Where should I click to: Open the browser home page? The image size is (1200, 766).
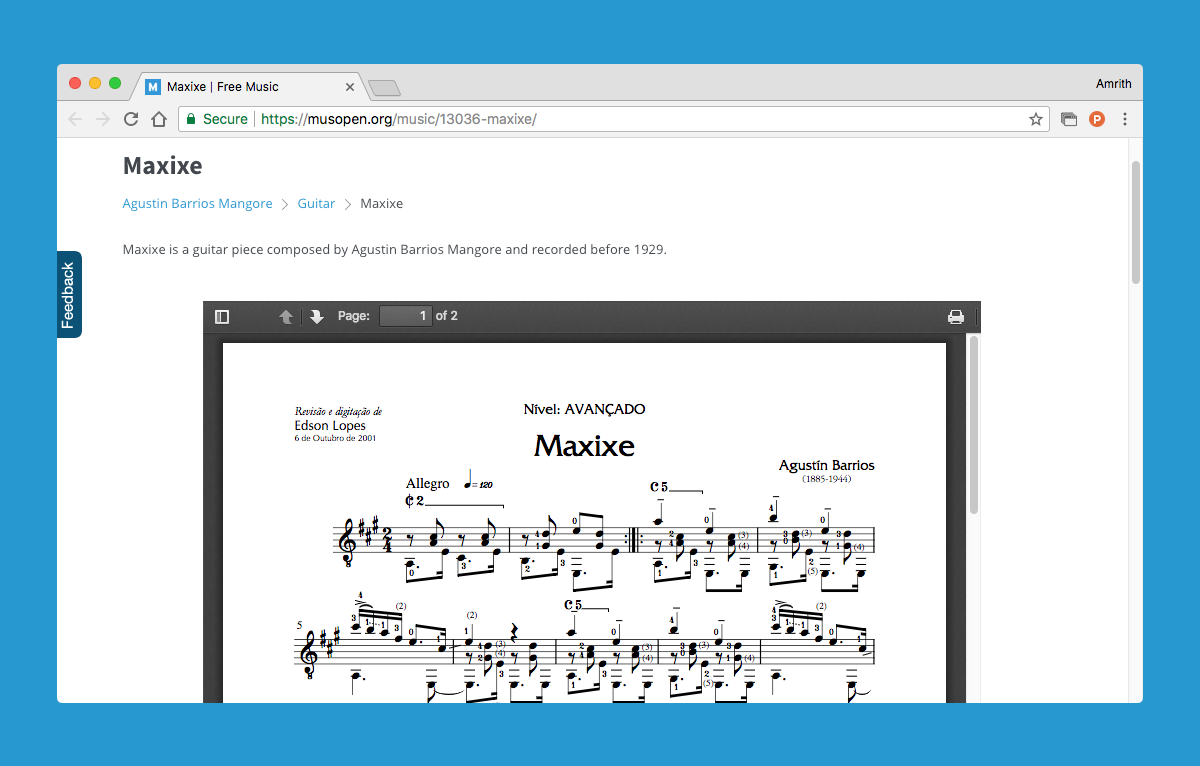pos(158,119)
